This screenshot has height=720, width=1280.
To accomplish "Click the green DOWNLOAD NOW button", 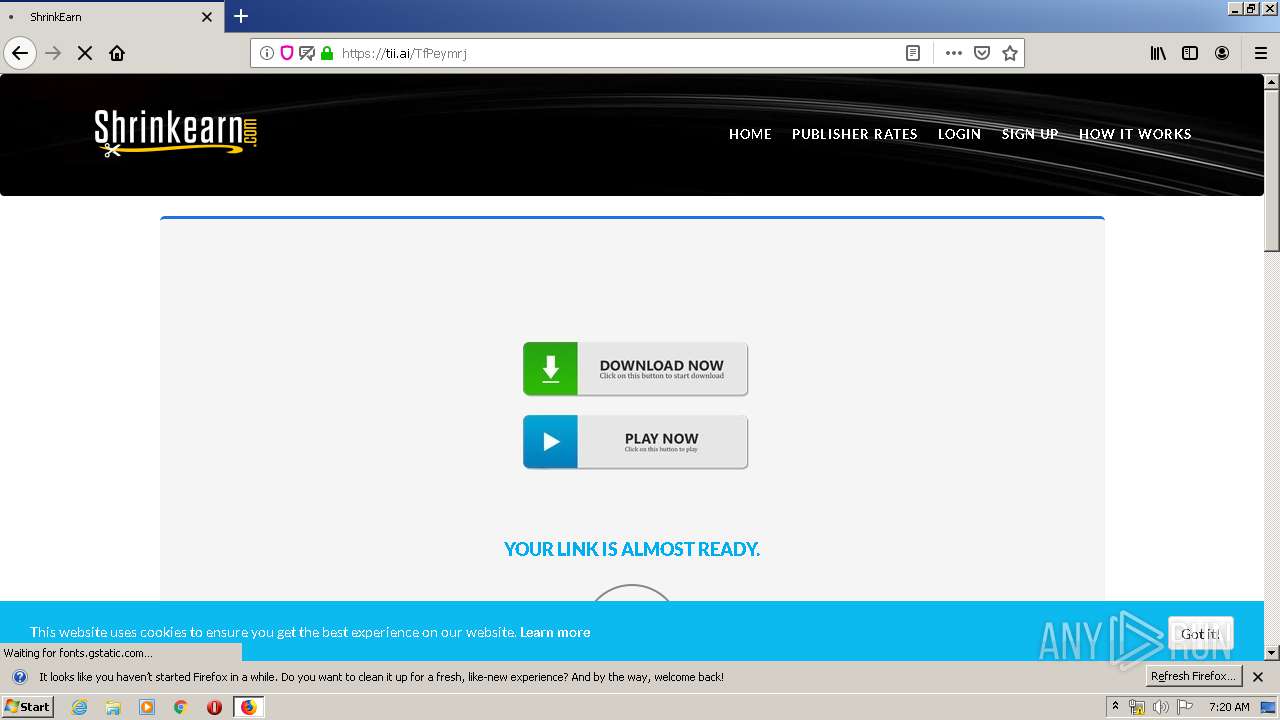I will (x=635, y=369).
